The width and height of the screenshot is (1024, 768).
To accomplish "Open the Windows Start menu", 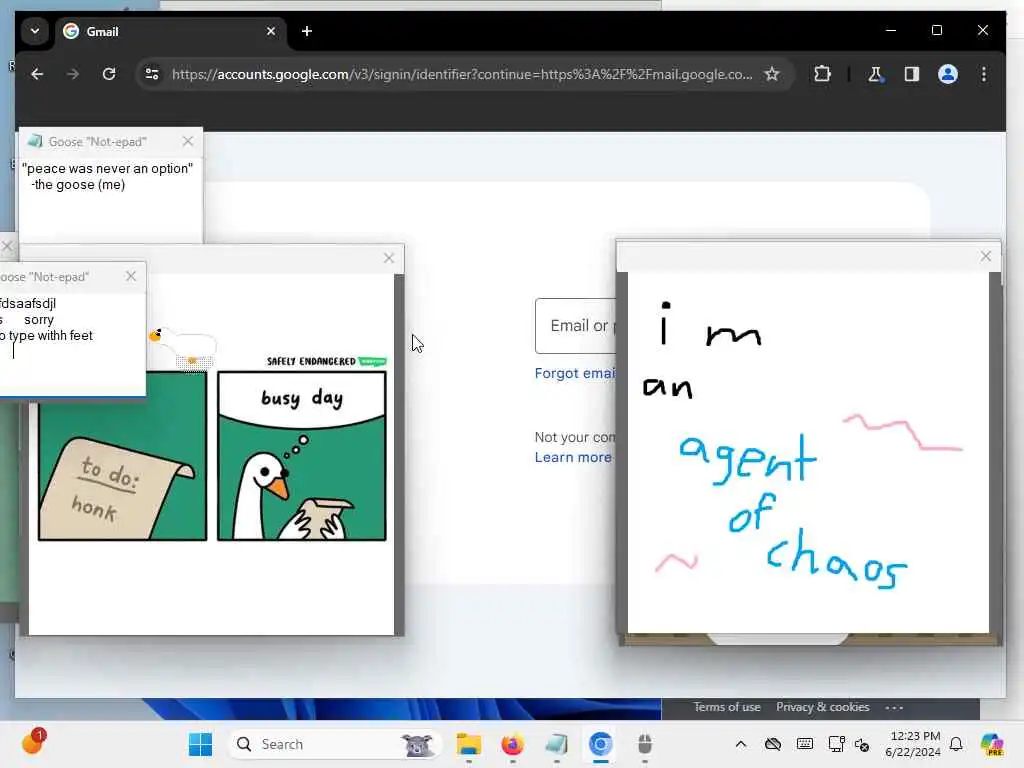I will point(200,744).
